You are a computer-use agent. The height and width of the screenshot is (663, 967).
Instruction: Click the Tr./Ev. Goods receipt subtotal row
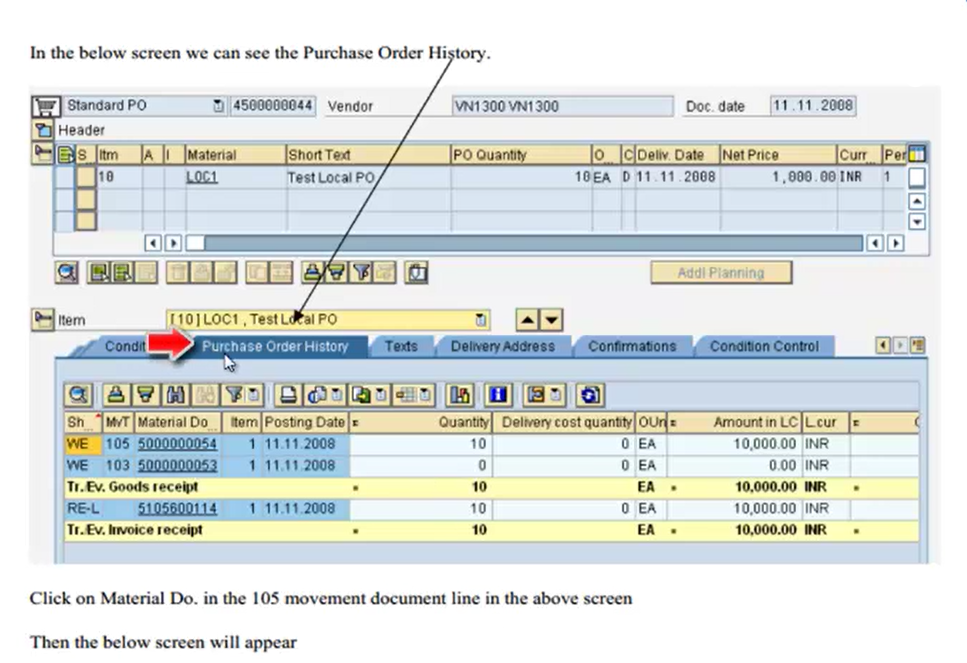(491, 487)
